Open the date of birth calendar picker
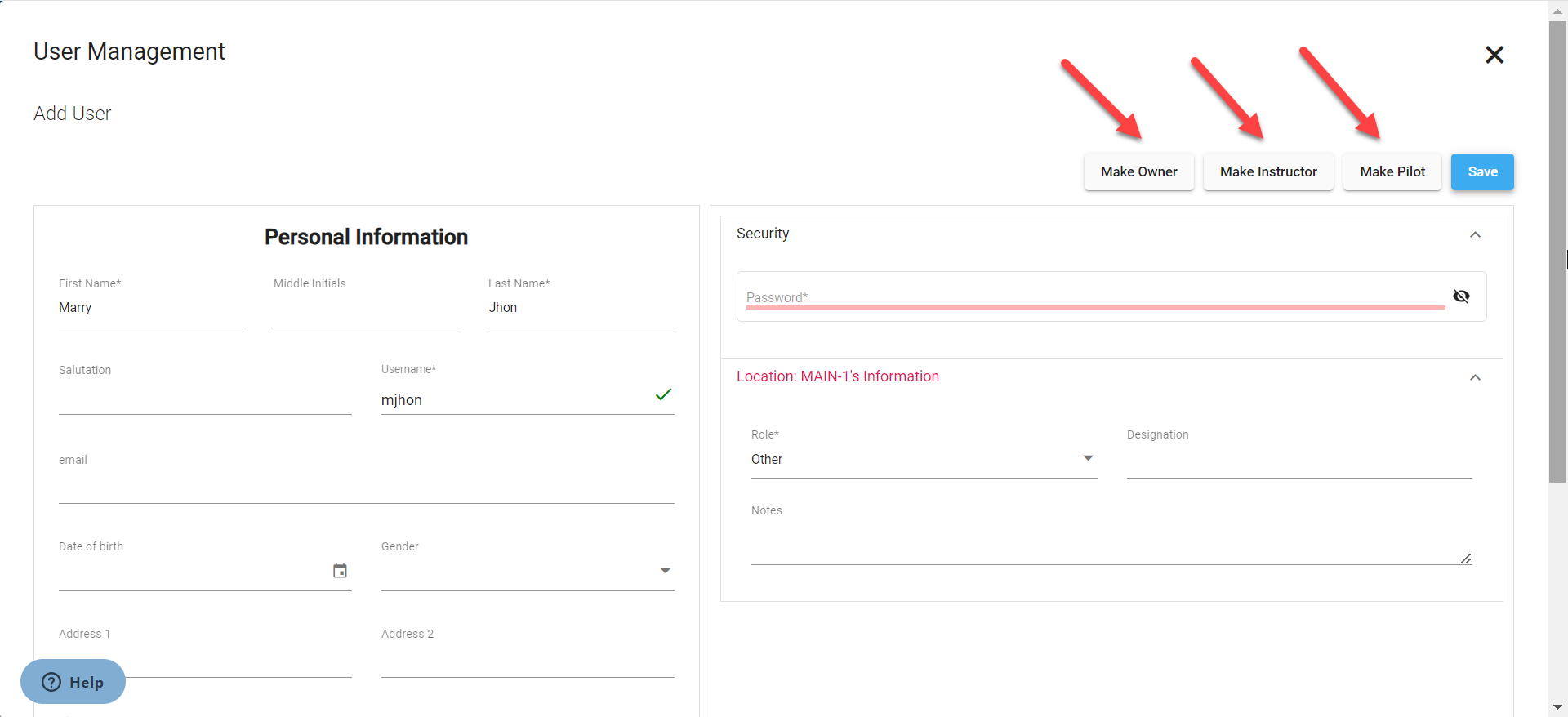 340,571
